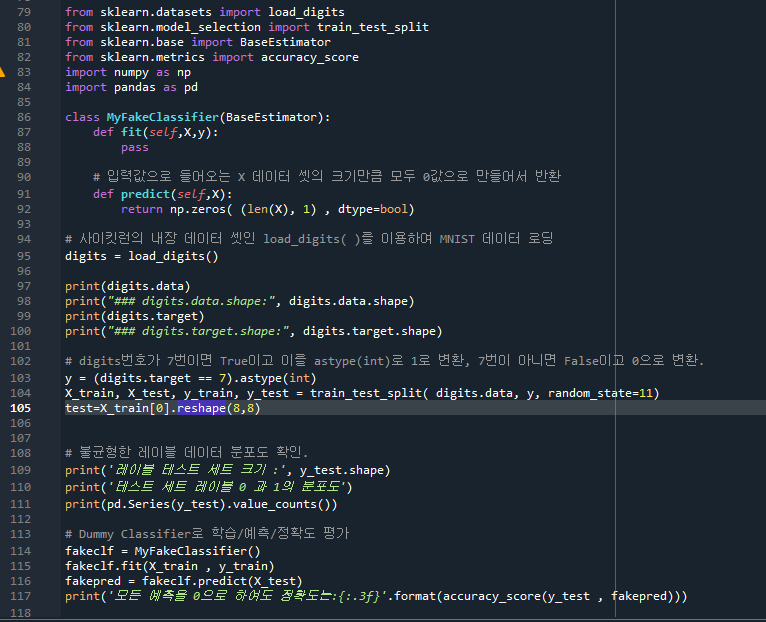Click the comment beginning '# digits' on line 102
The image size is (766, 622).
tap(384, 361)
